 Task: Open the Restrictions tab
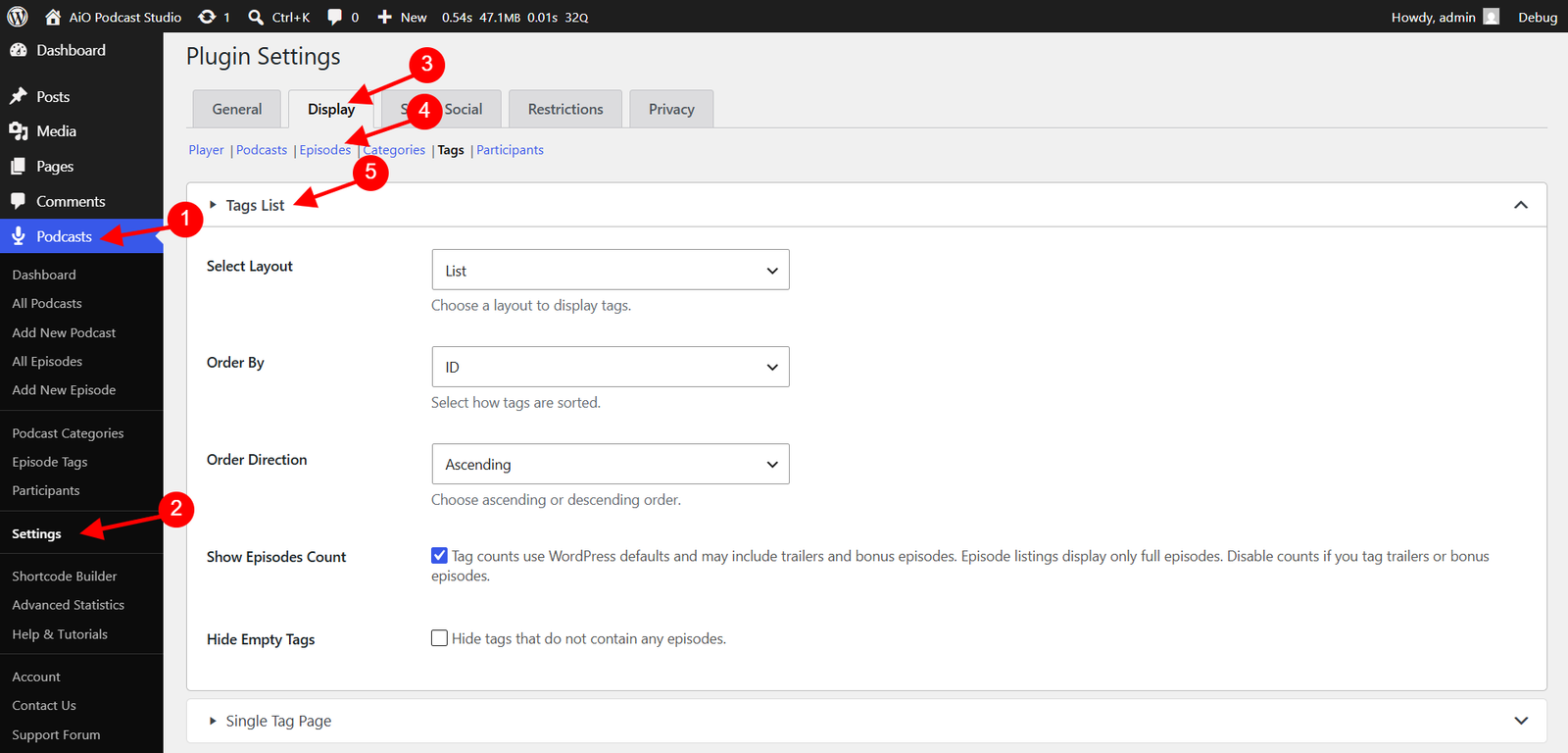(x=565, y=109)
